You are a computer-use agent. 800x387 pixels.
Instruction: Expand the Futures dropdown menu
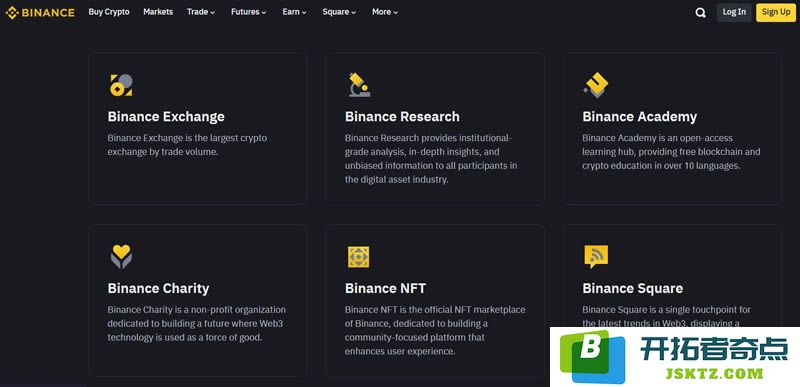coord(248,12)
